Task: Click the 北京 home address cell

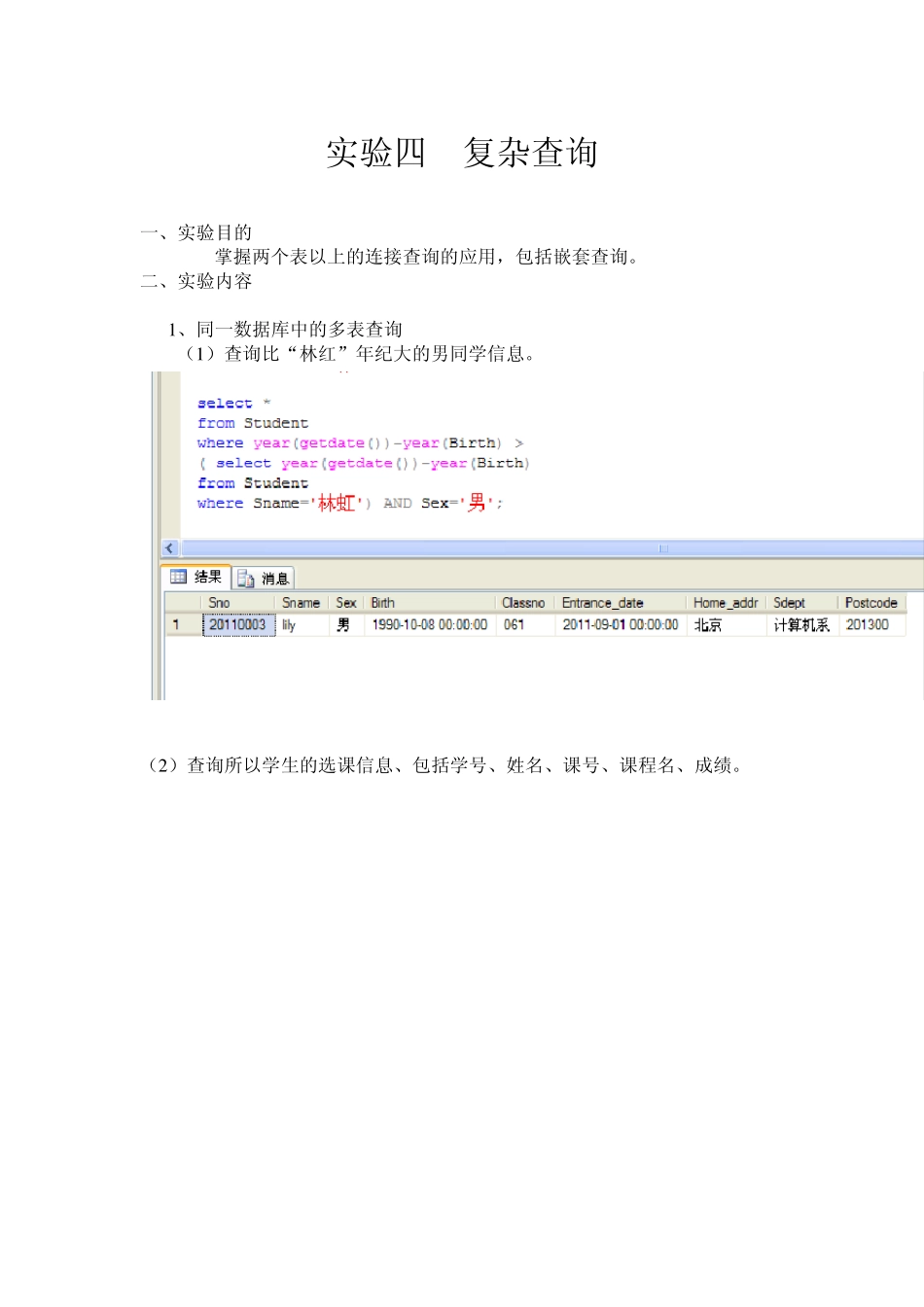Action: [727, 625]
